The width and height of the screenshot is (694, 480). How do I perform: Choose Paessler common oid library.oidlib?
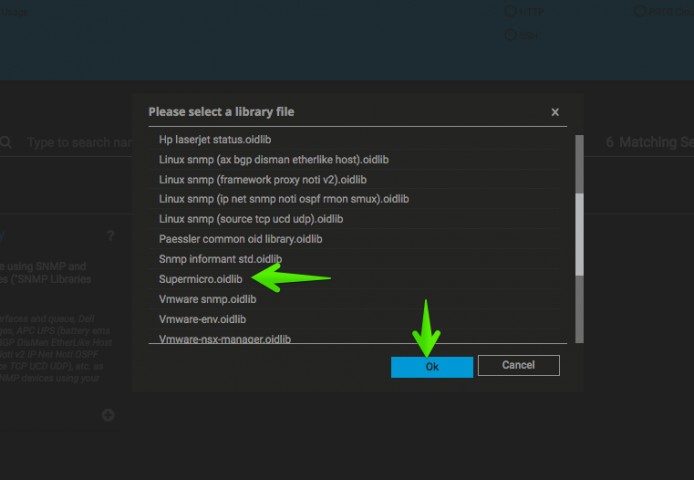[x=240, y=240]
